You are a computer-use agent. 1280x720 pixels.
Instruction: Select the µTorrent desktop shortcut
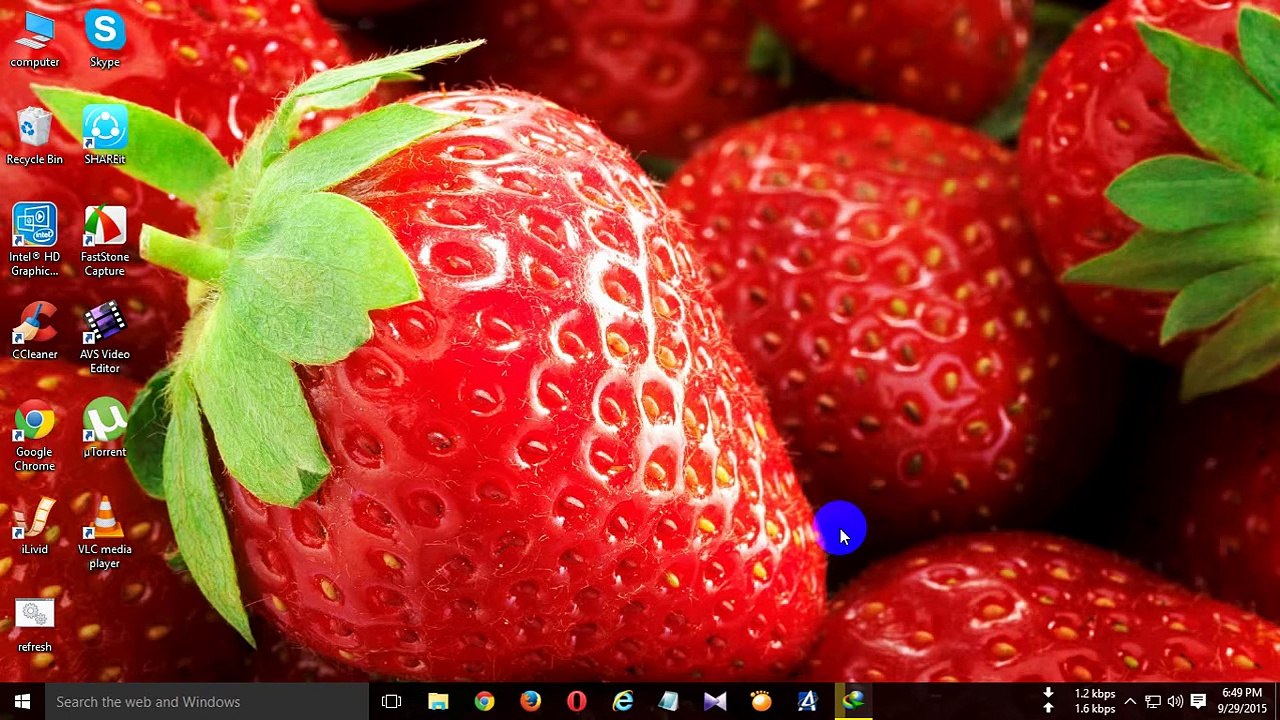105,430
